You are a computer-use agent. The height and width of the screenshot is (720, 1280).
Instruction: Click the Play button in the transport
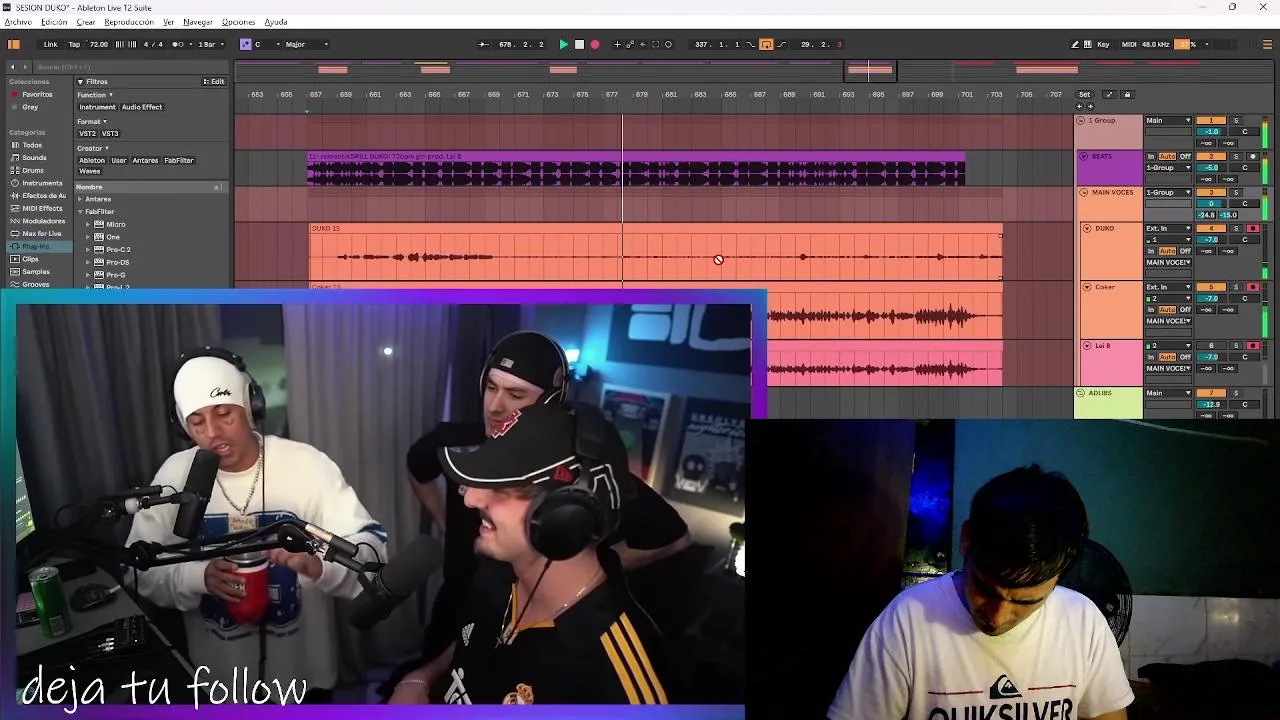(x=564, y=44)
